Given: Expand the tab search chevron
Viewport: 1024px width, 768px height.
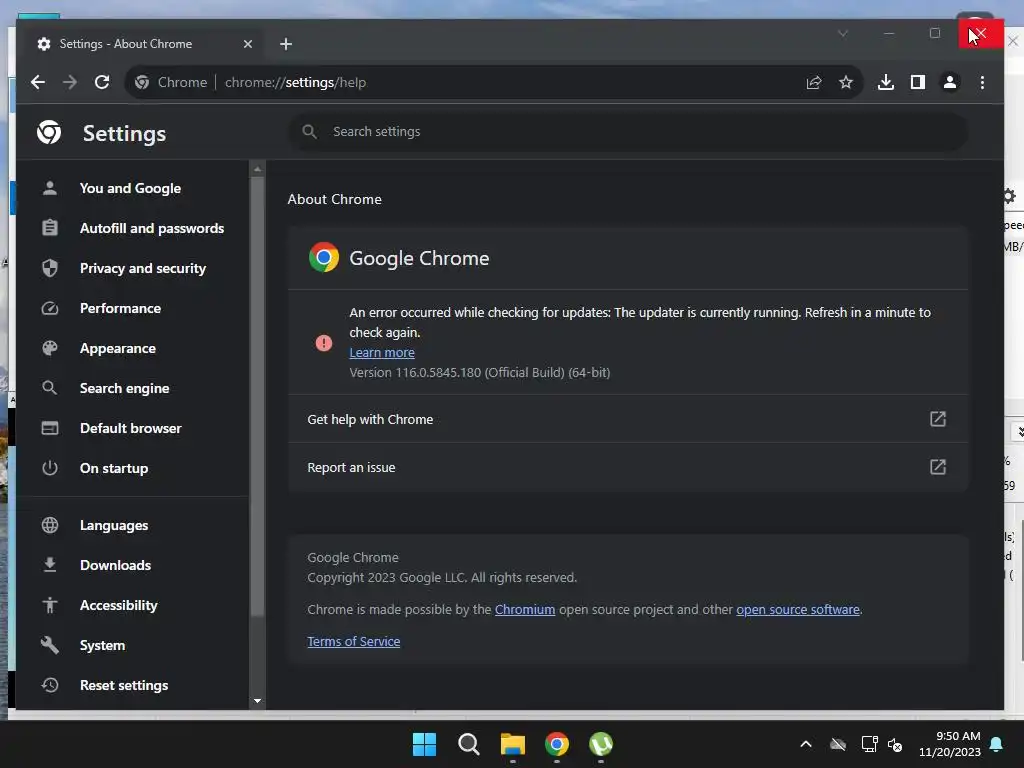Looking at the screenshot, I should point(843,33).
